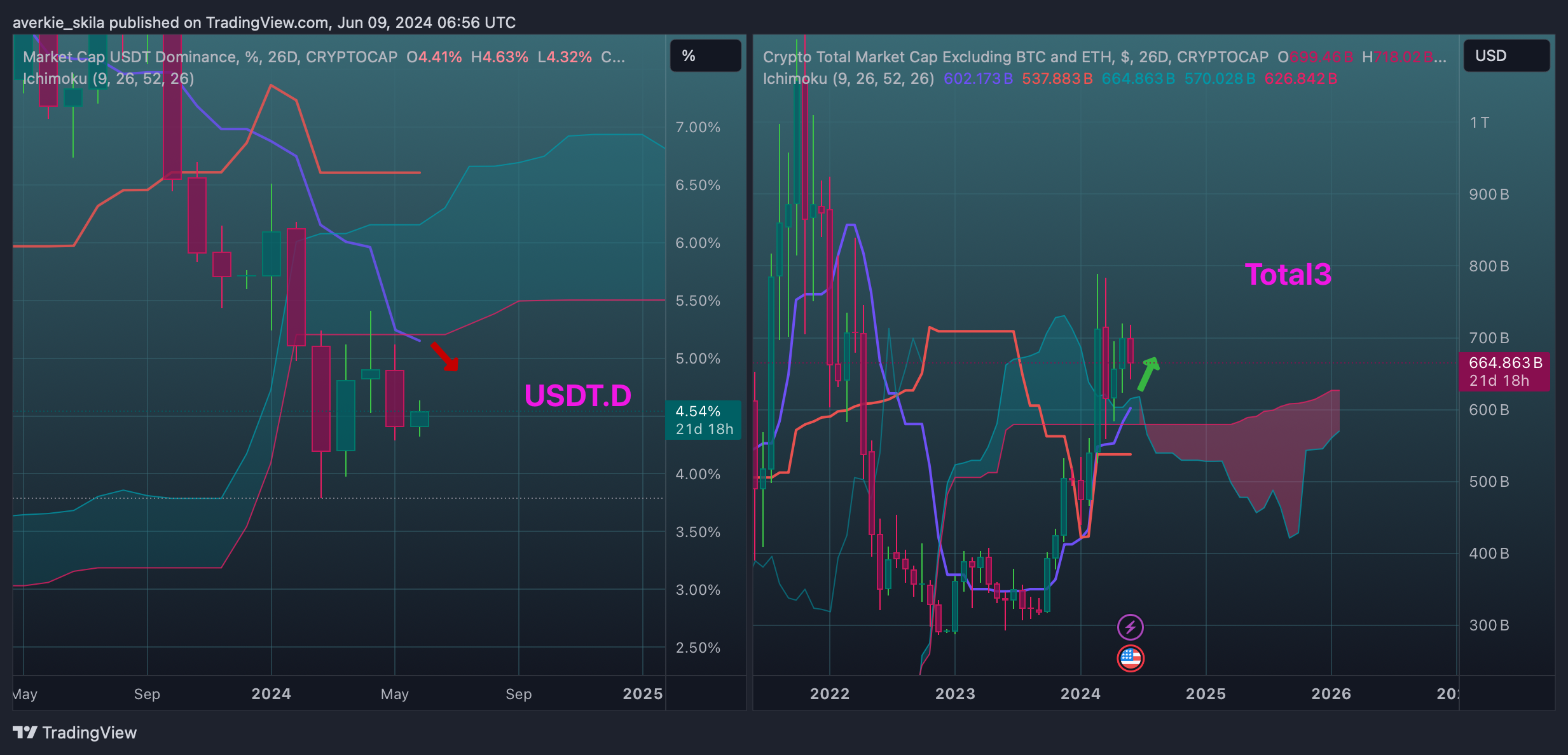Click the low value L4.32% in left legend
Viewport: 1568px width, 755px height.
565,57
